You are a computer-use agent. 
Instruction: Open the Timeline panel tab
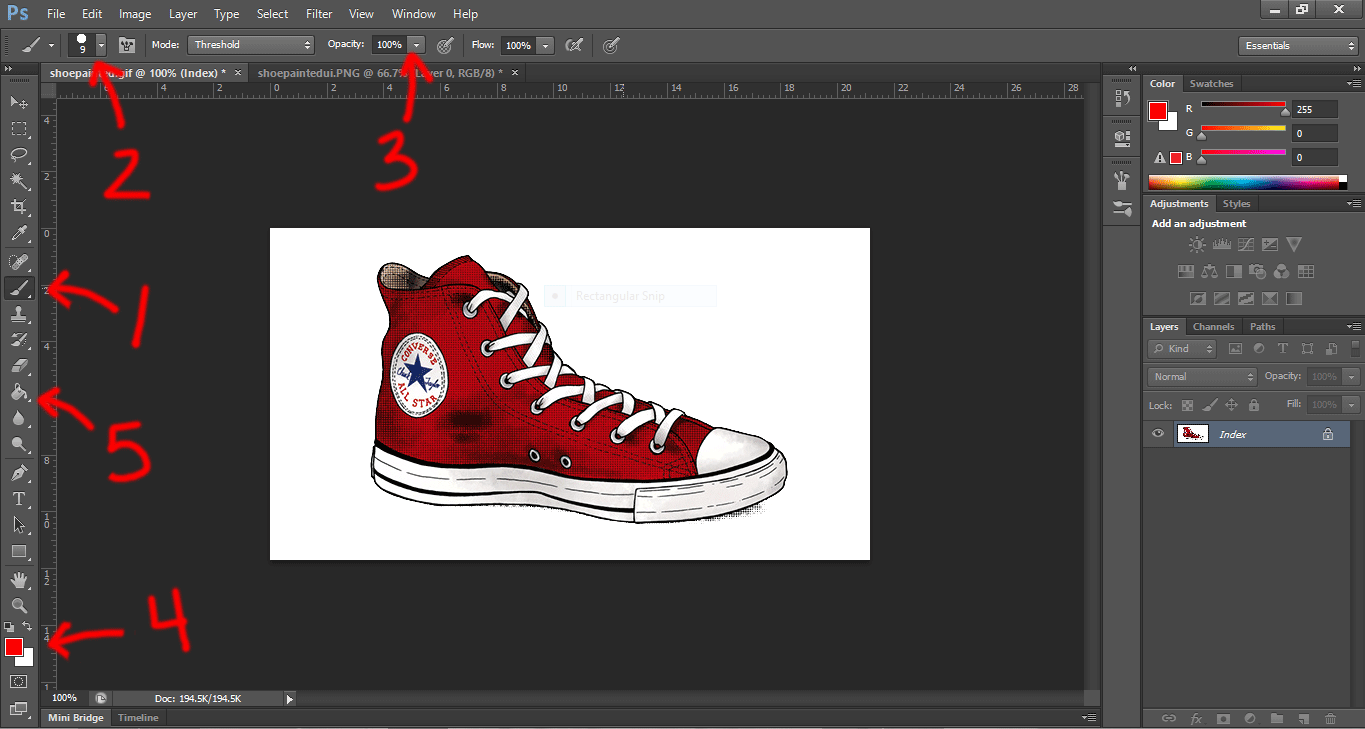138,718
